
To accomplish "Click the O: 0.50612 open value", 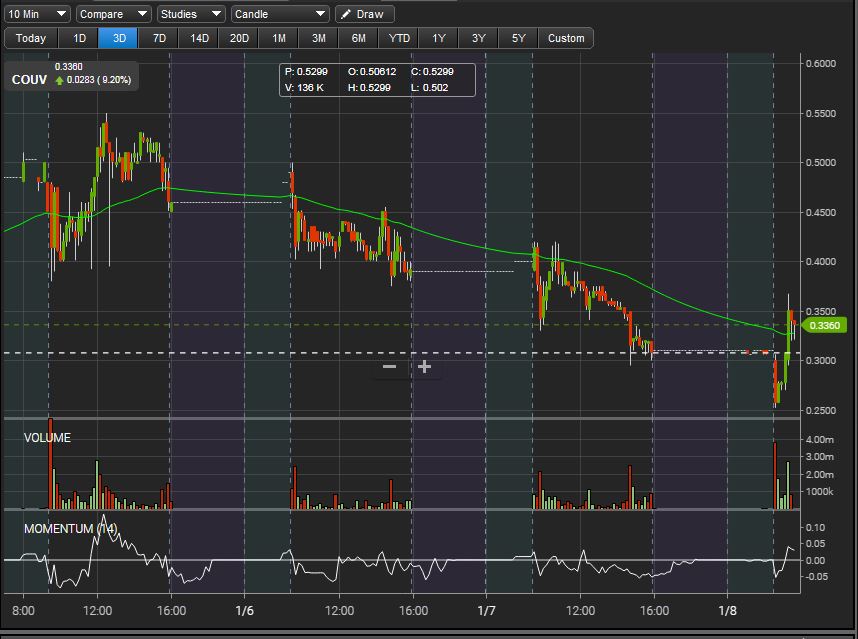I will point(372,72).
